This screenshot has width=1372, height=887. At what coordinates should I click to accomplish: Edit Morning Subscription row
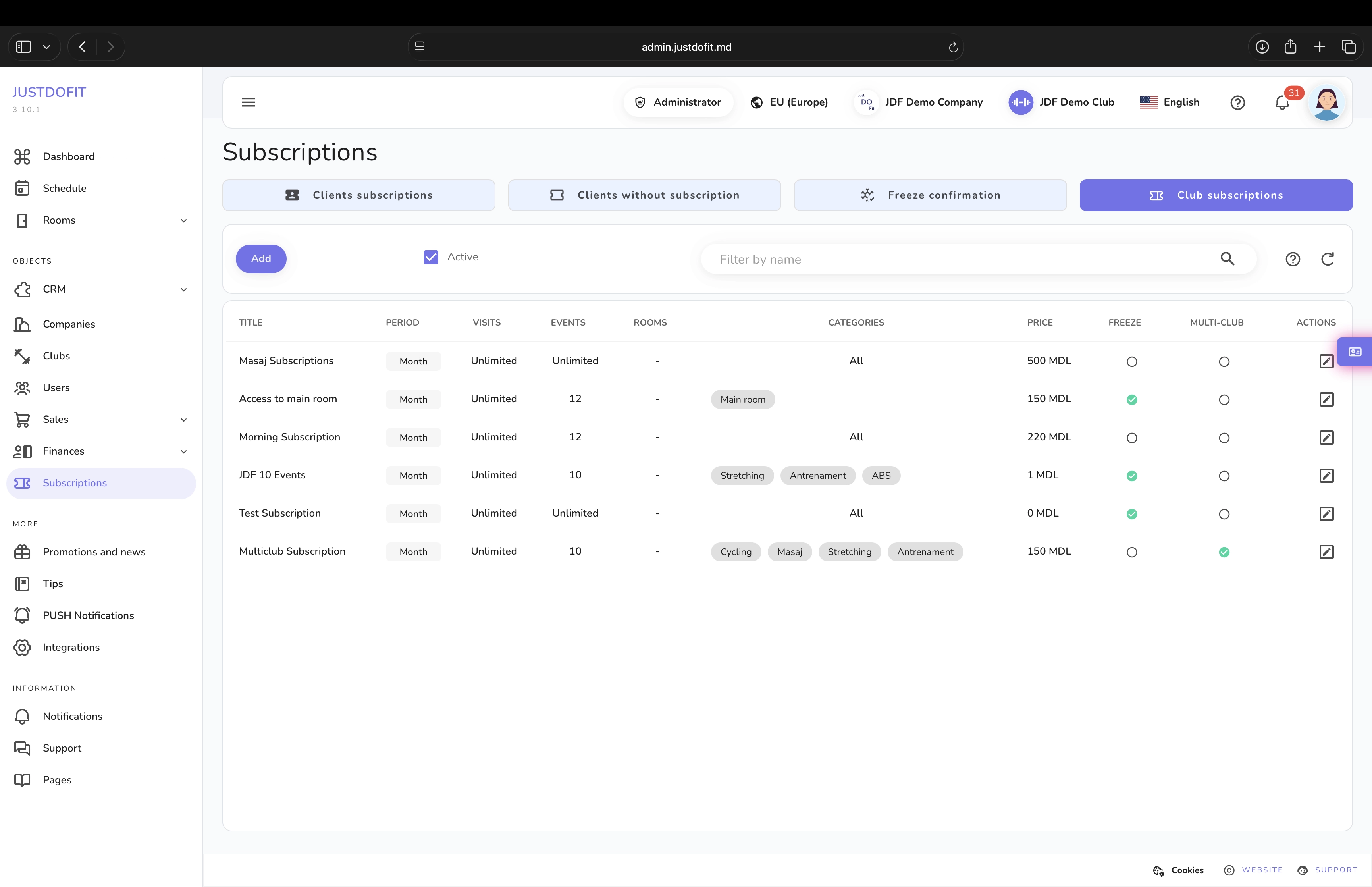[x=1326, y=437]
